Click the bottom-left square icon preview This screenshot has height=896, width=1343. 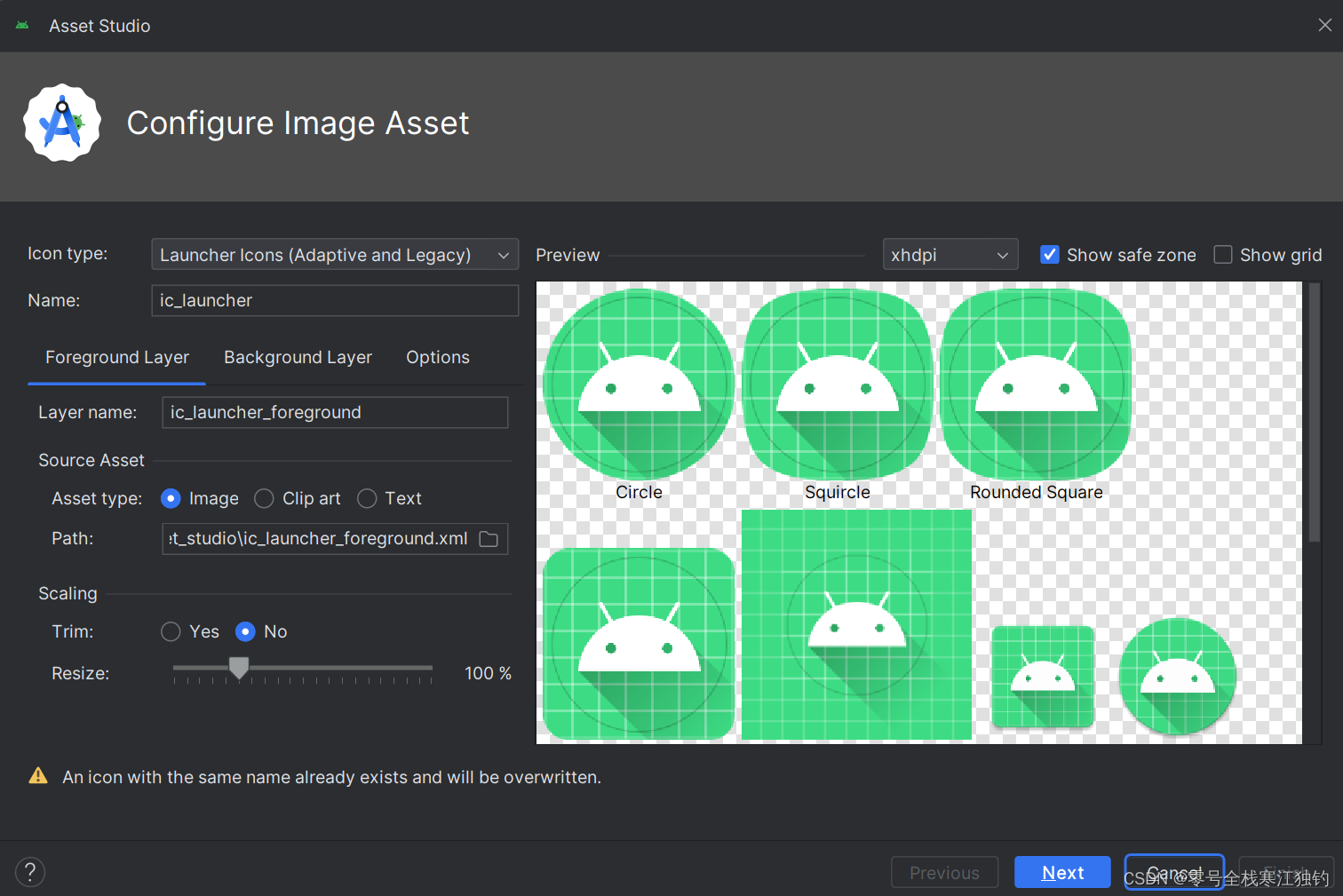pos(639,644)
